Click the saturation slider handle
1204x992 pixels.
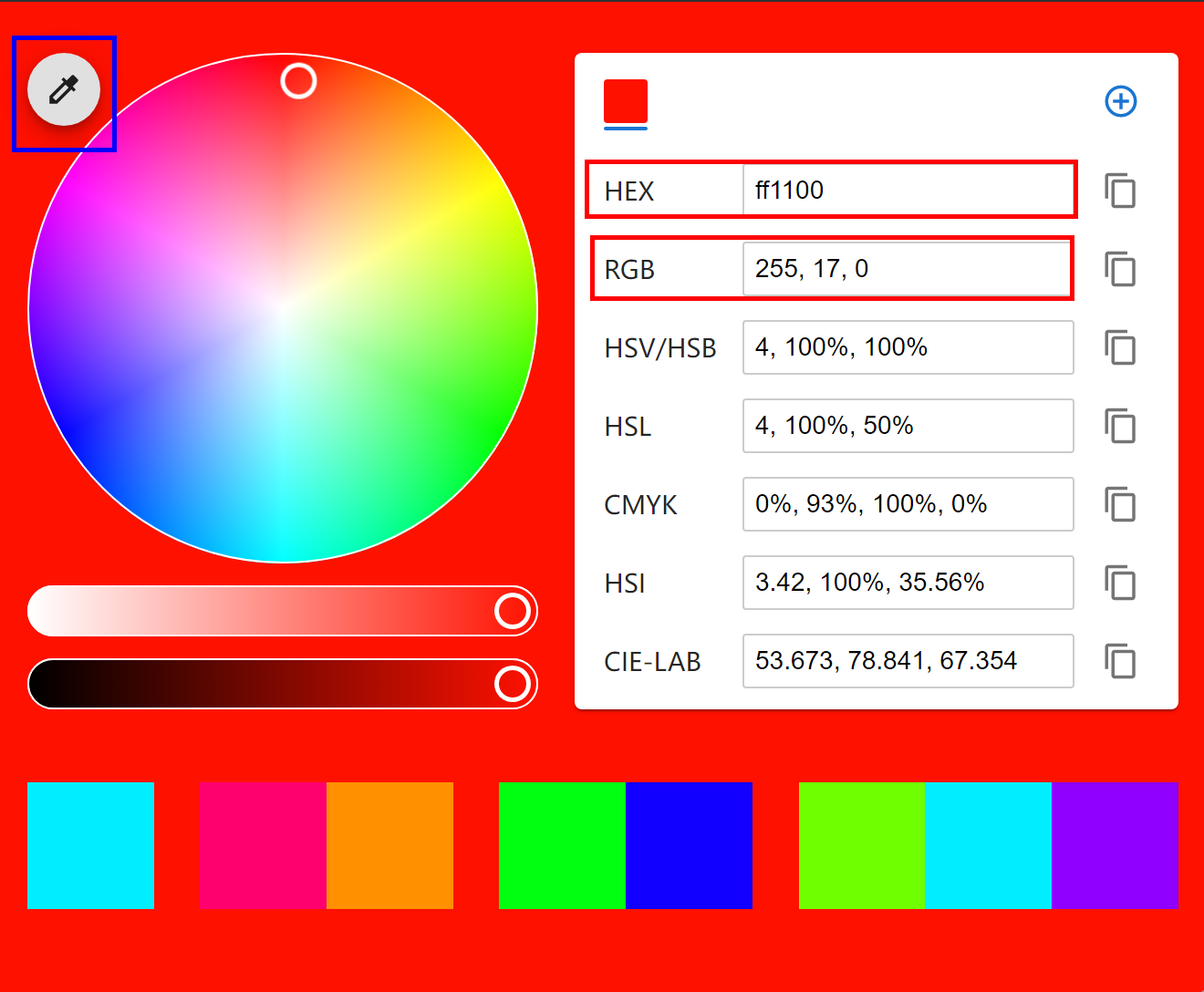[x=513, y=611]
